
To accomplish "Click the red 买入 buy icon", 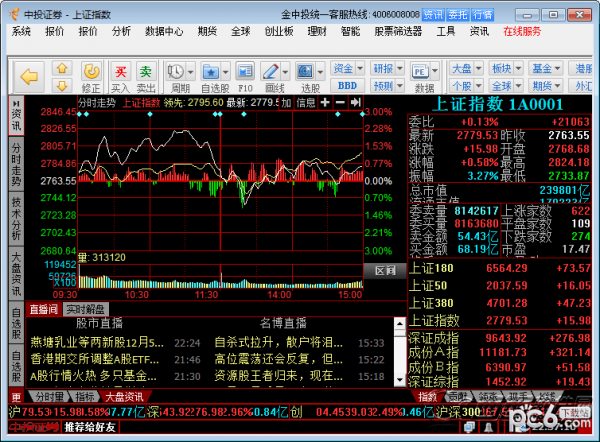I will [121, 71].
